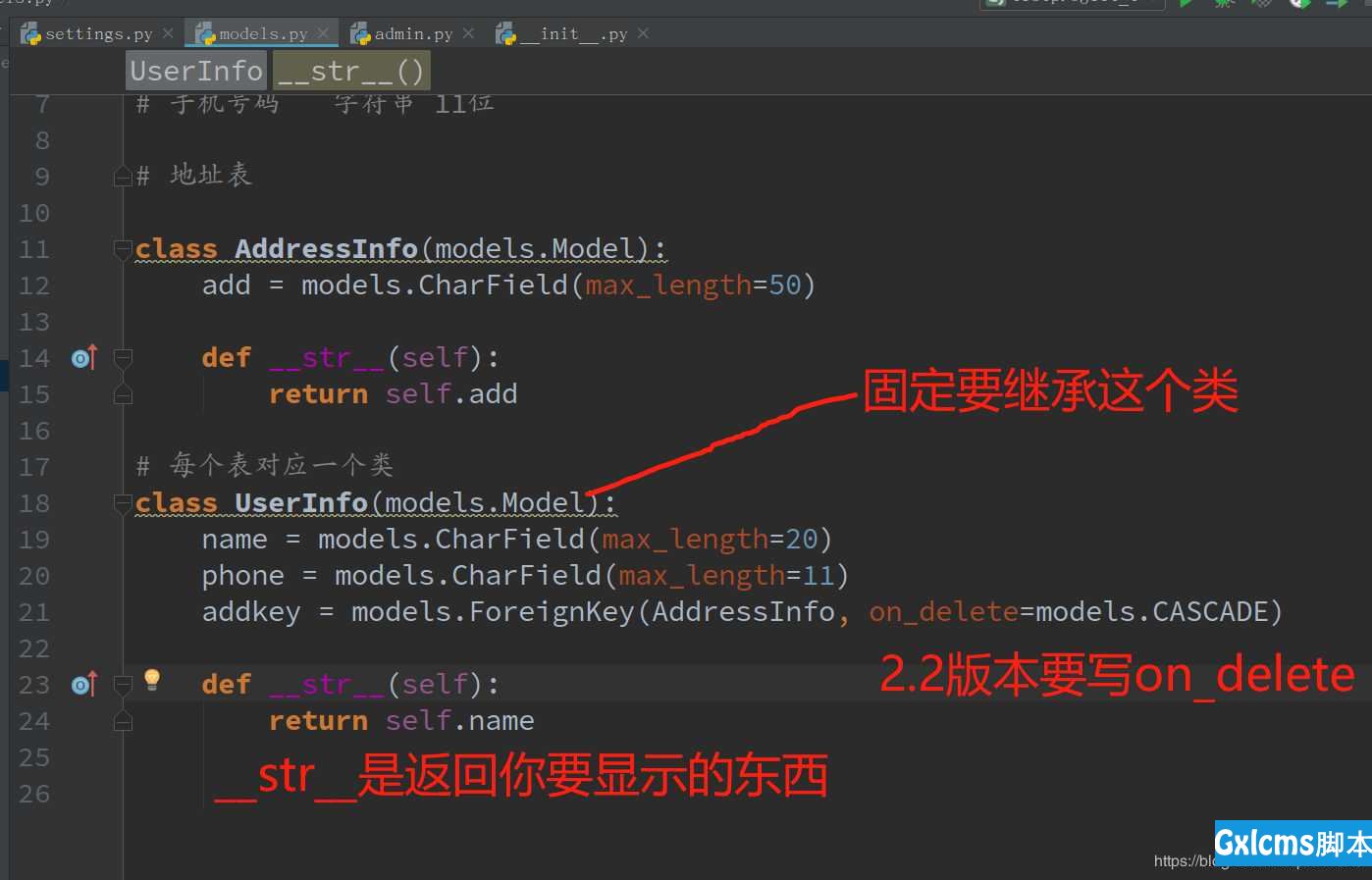Click the override gutter icon on line 14

click(84, 358)
